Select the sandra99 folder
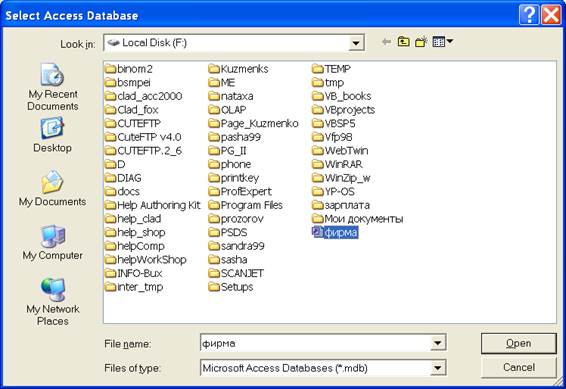Viewport: 566px width, 389px height. 236,246
